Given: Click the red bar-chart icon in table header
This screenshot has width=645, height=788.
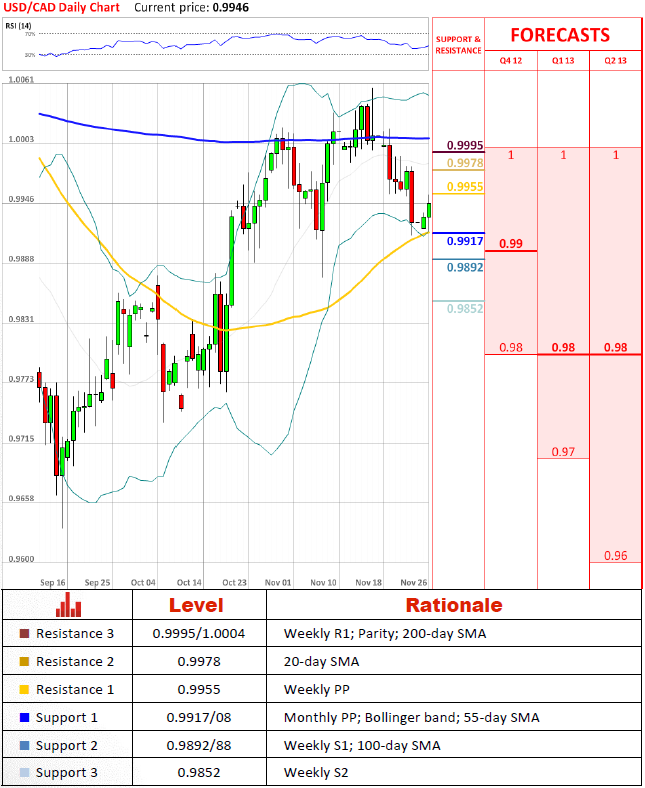Looking at the screenshot, I should point(68,605).
